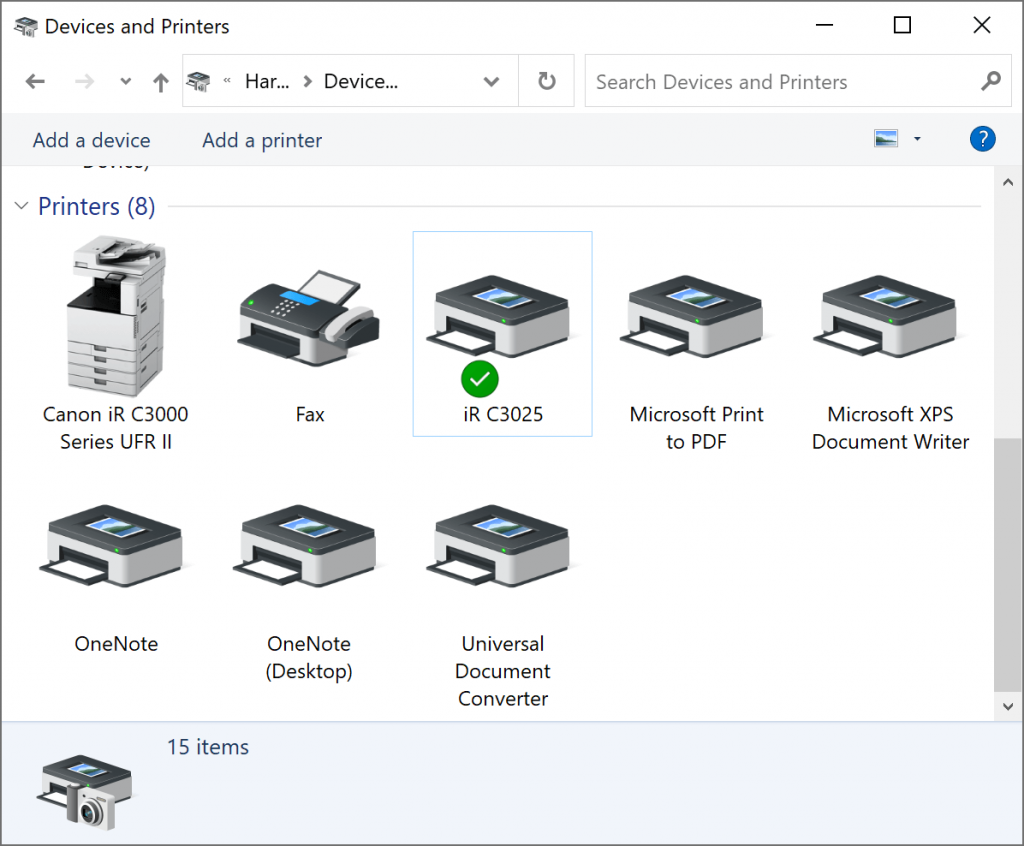Minimize the Devices and Printers window
Screen dimensions: 1024x846
pyautogui.click(x=824, y=25)
